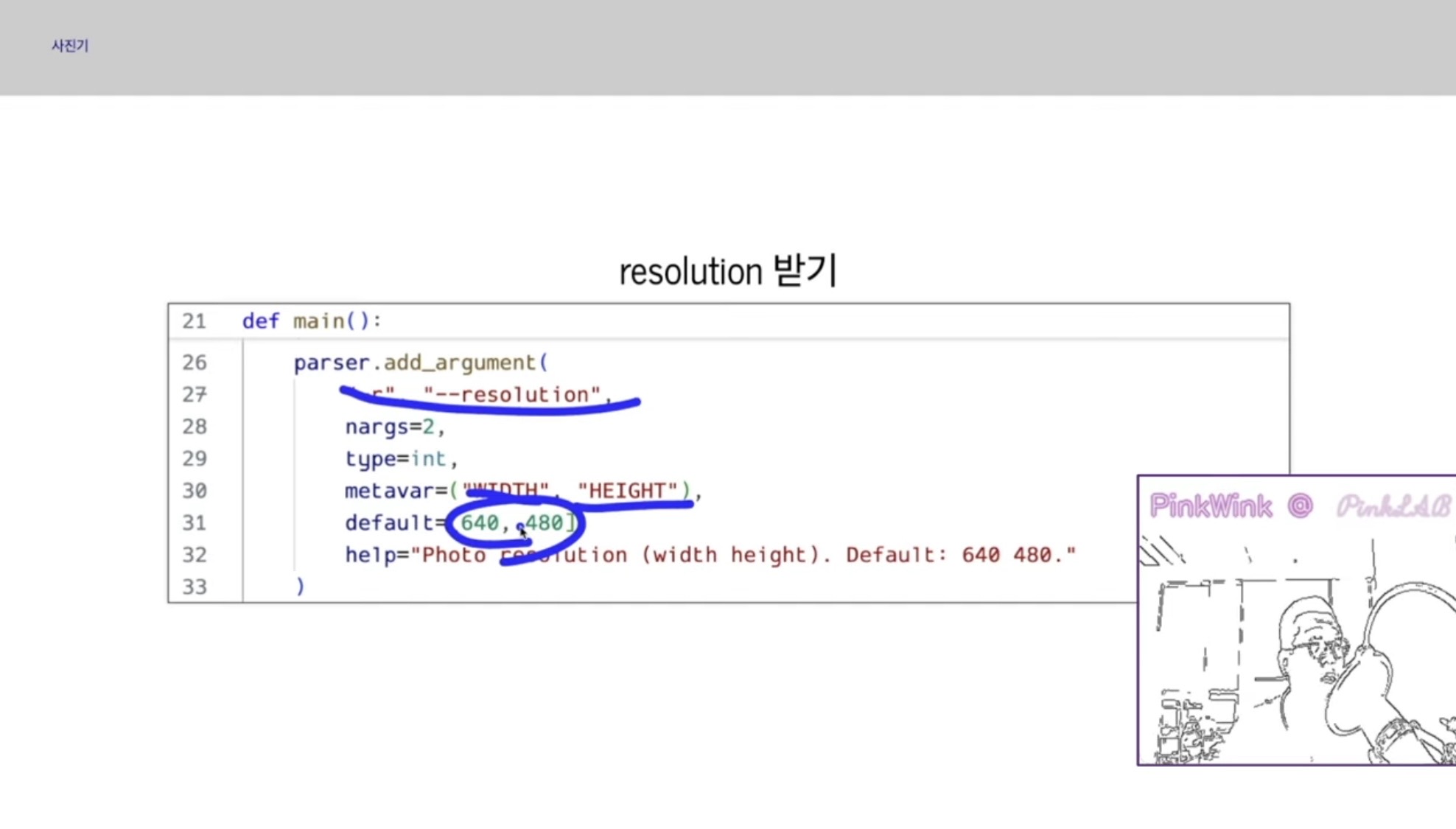
Task: Click the closing parenthesis on line 33
Action: (300, 587)
